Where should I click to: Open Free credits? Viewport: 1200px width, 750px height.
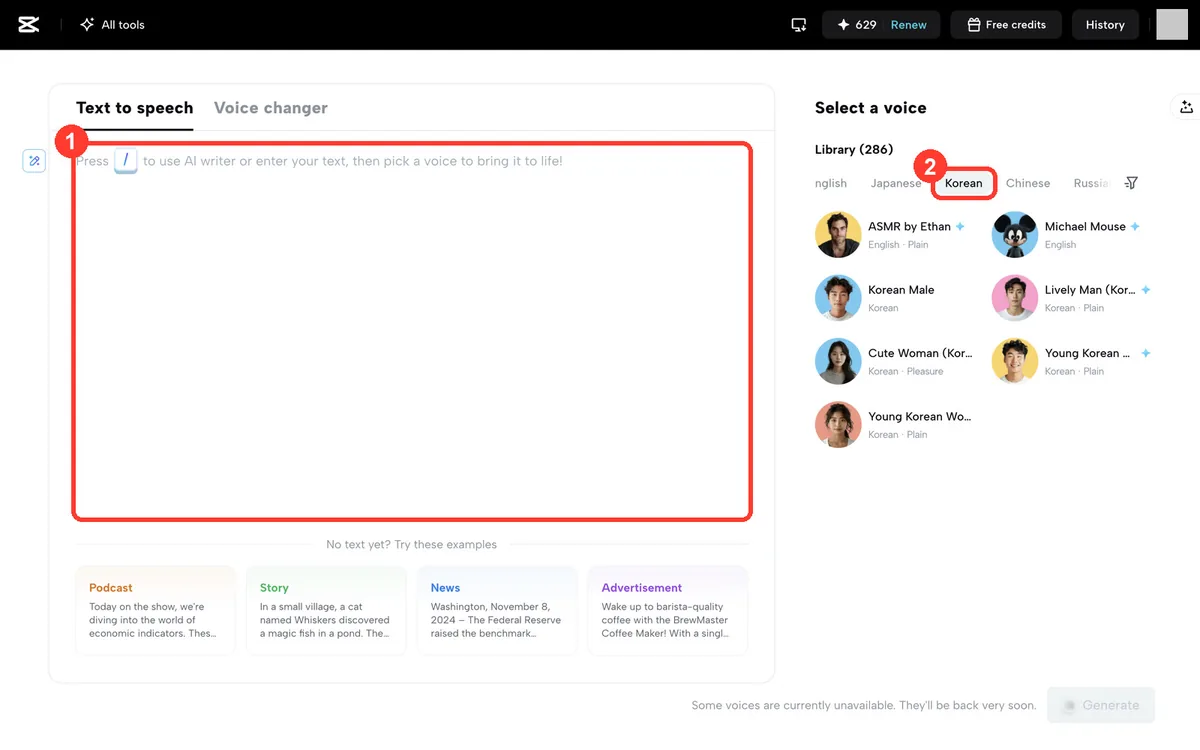point(1005,25)
